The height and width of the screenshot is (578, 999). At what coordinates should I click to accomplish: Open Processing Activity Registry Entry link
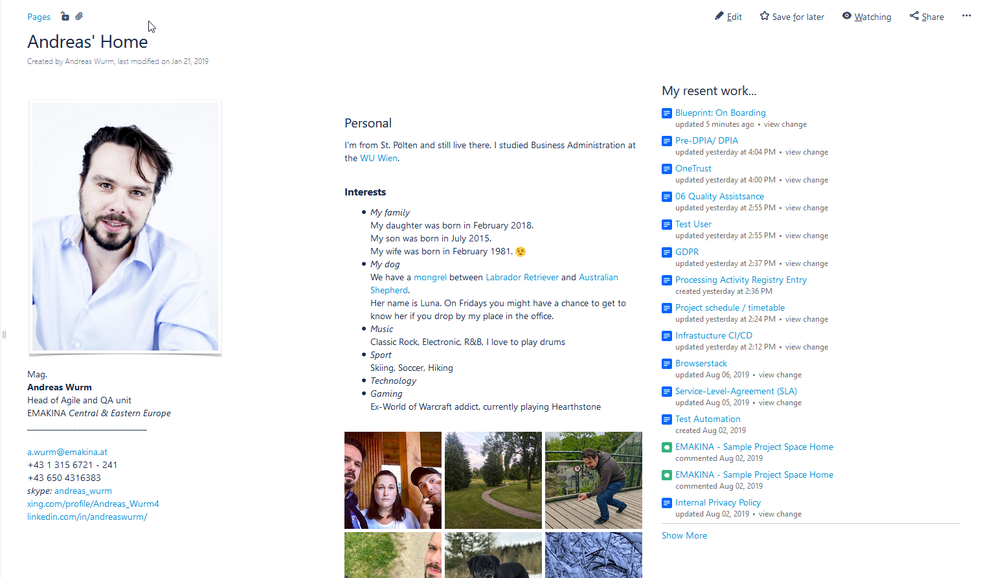(740, 280)
